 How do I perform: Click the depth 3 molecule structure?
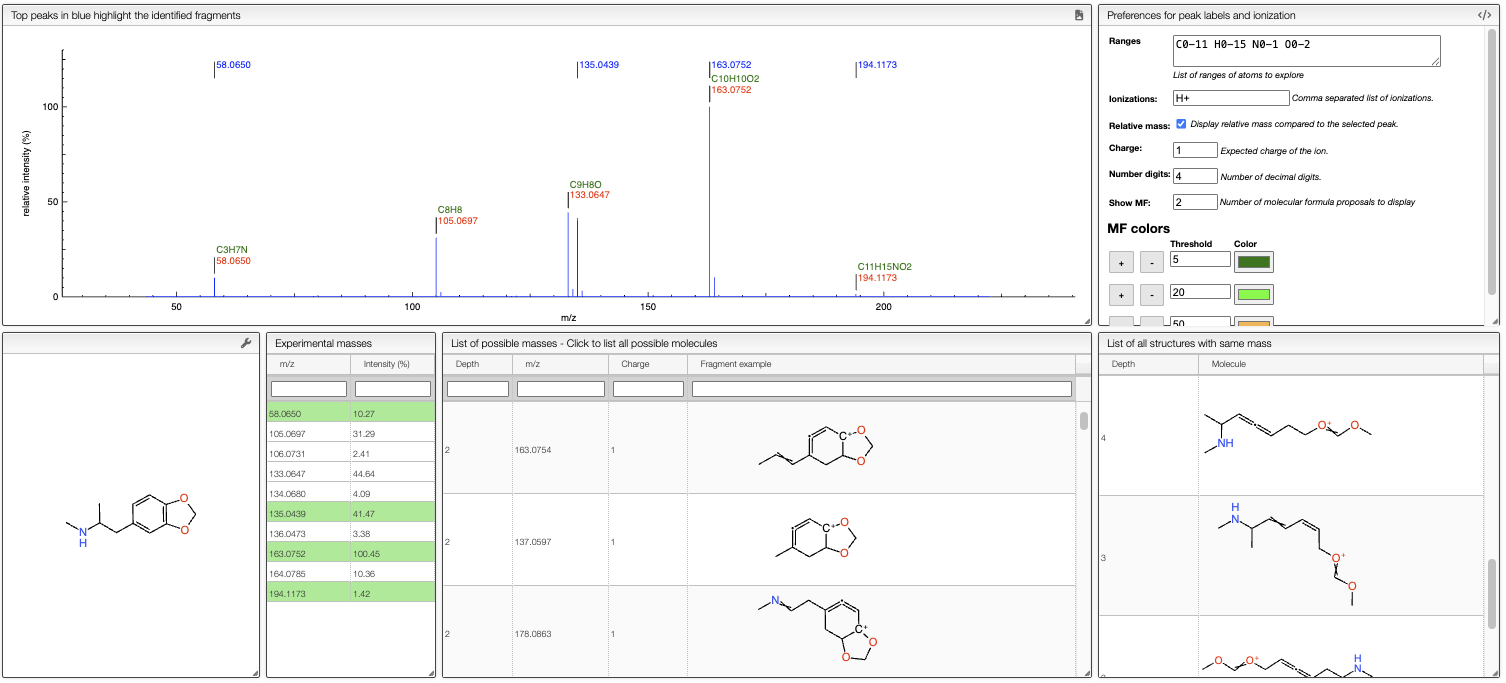click(1288, 554)
